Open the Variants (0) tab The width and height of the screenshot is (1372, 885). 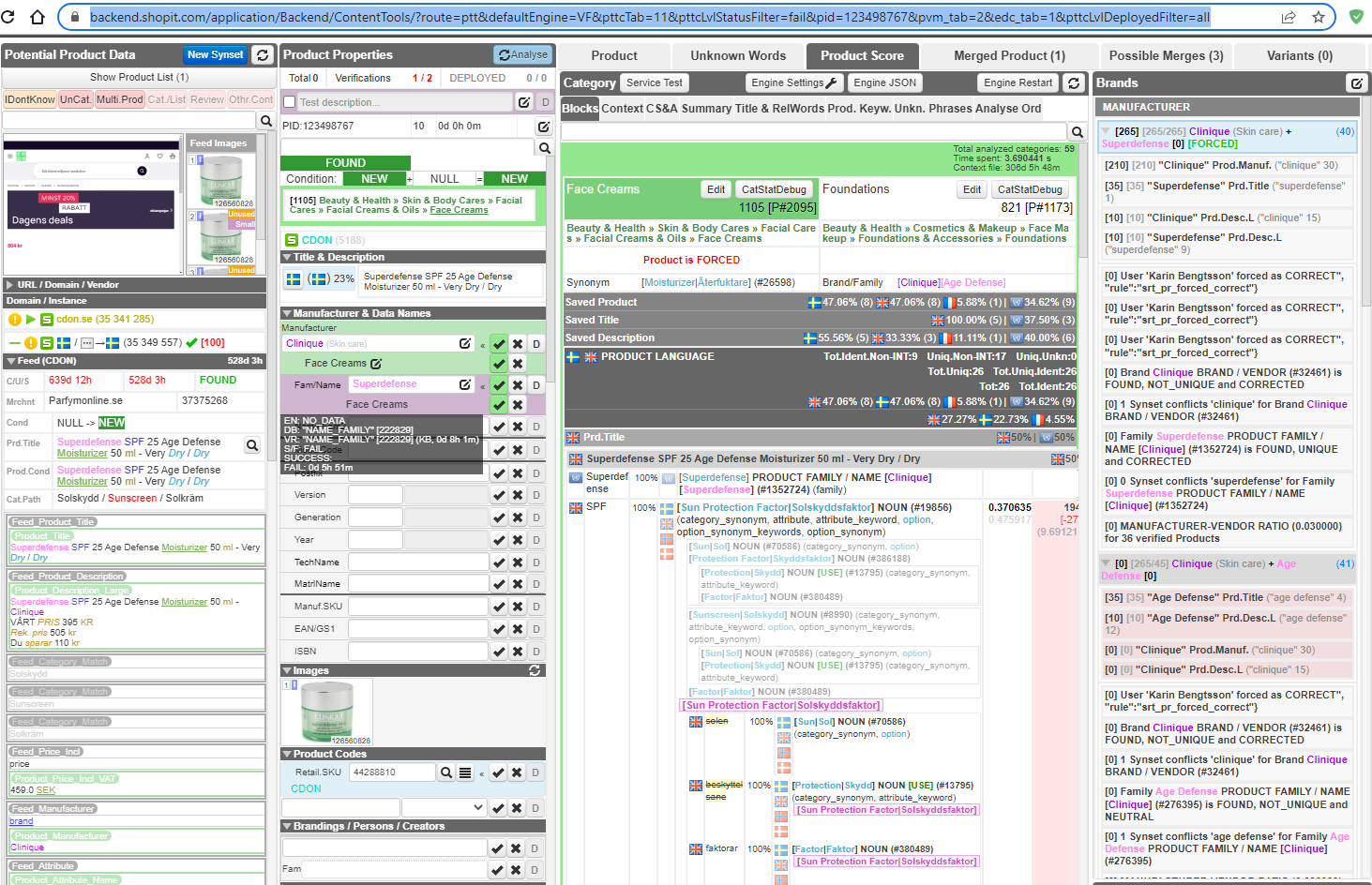(1299, 56)
